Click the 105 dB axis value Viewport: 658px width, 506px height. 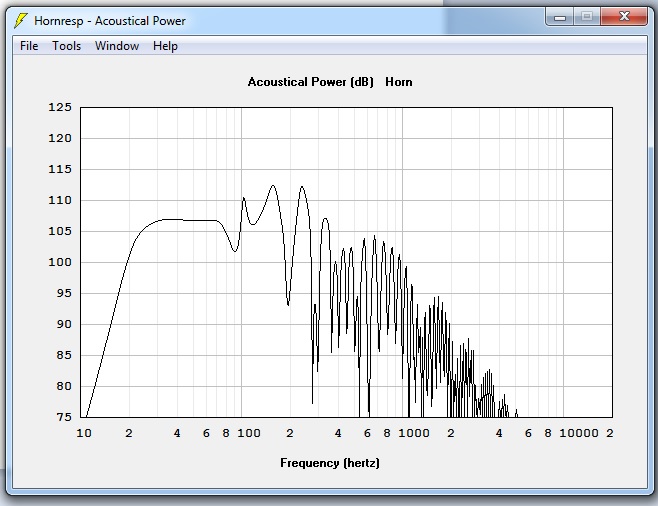(x=60, y=231)
